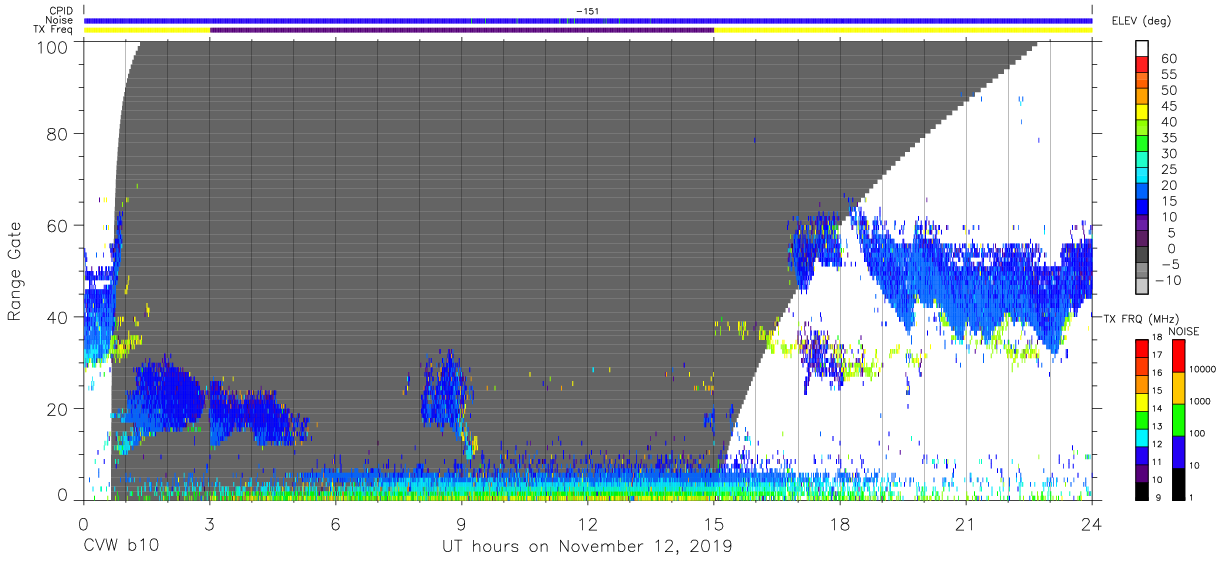This screenshot has width=1228, height=567.
Task: Click the -151 CPID value
Action: click(588, 11)
